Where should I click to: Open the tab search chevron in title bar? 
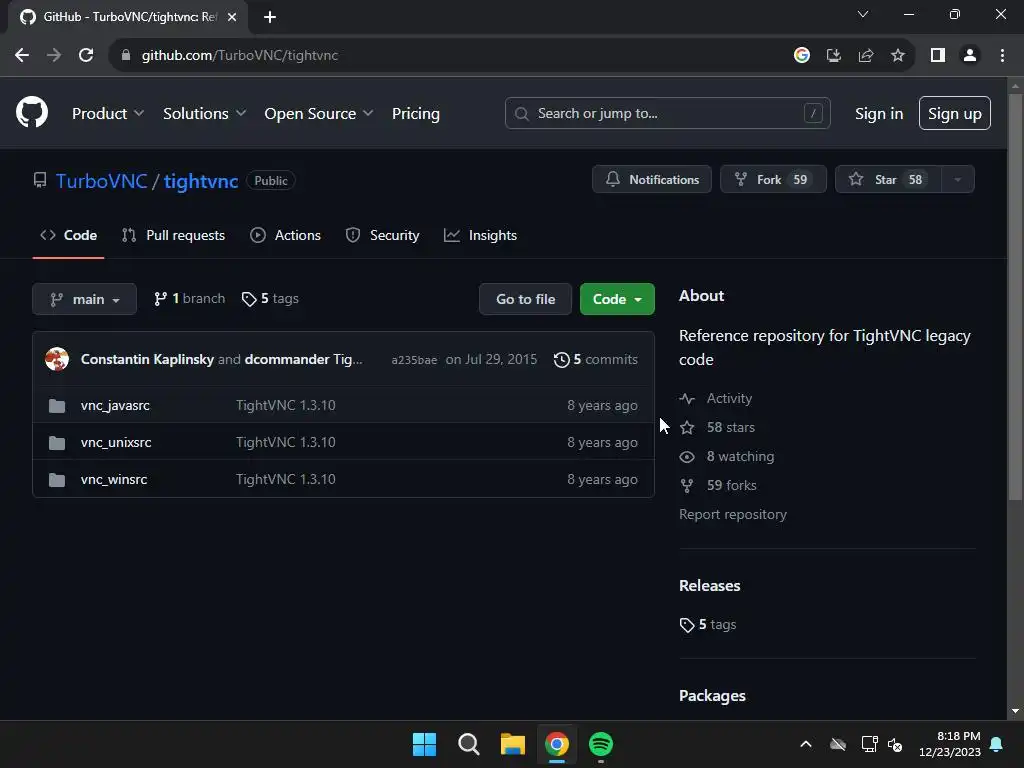tap(863, 14)
